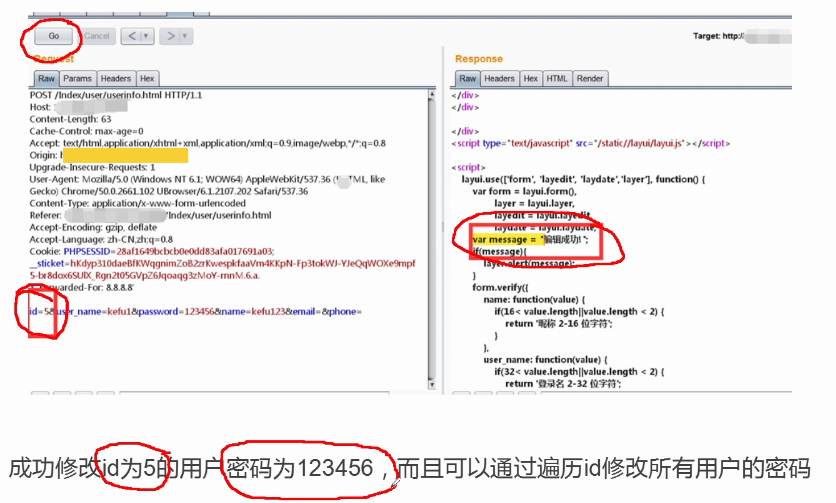Click the POST /Index/user/userinfo.html request line

(x=116, y=95)
